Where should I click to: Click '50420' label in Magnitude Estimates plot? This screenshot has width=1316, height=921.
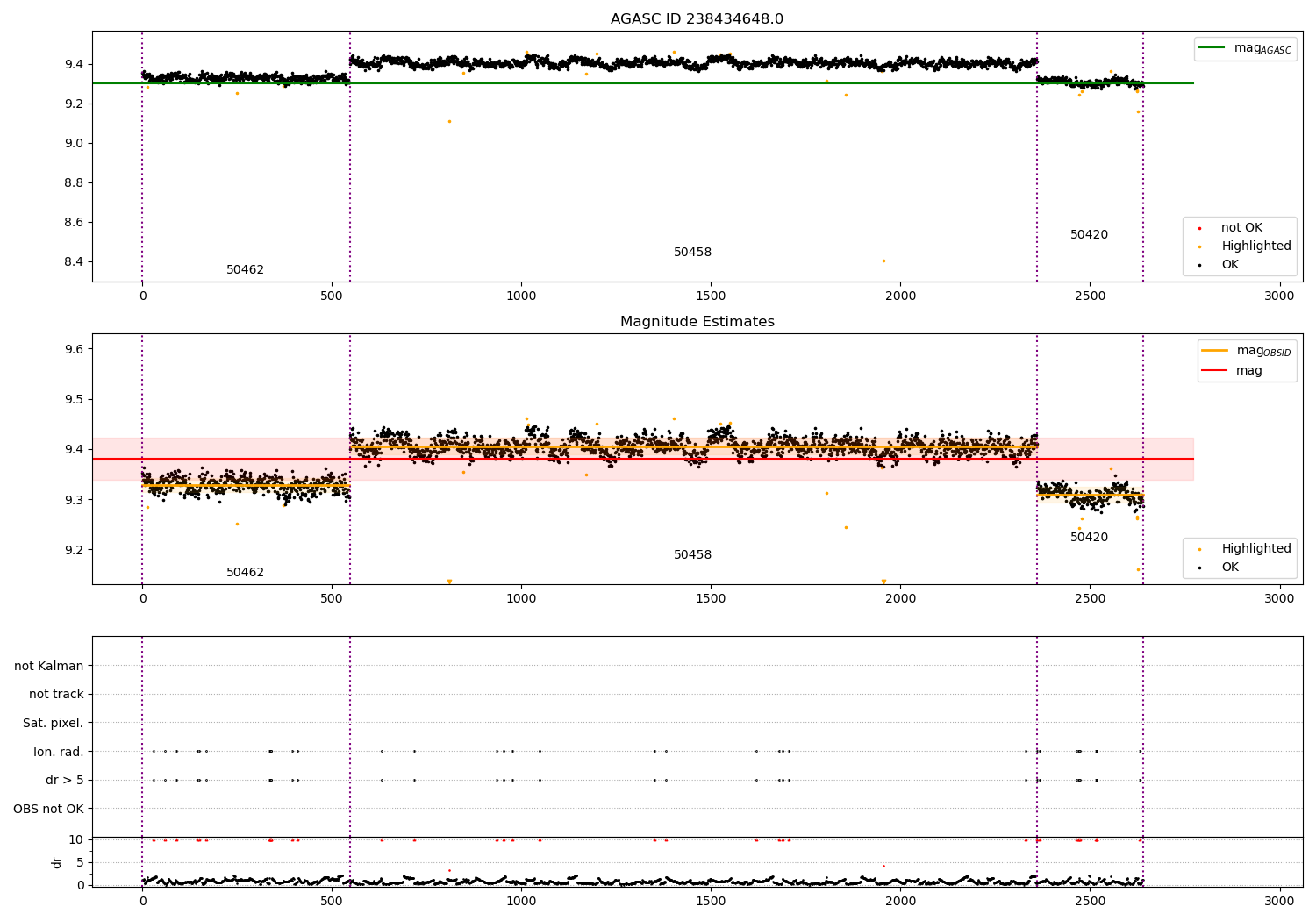click(1090, 538)
